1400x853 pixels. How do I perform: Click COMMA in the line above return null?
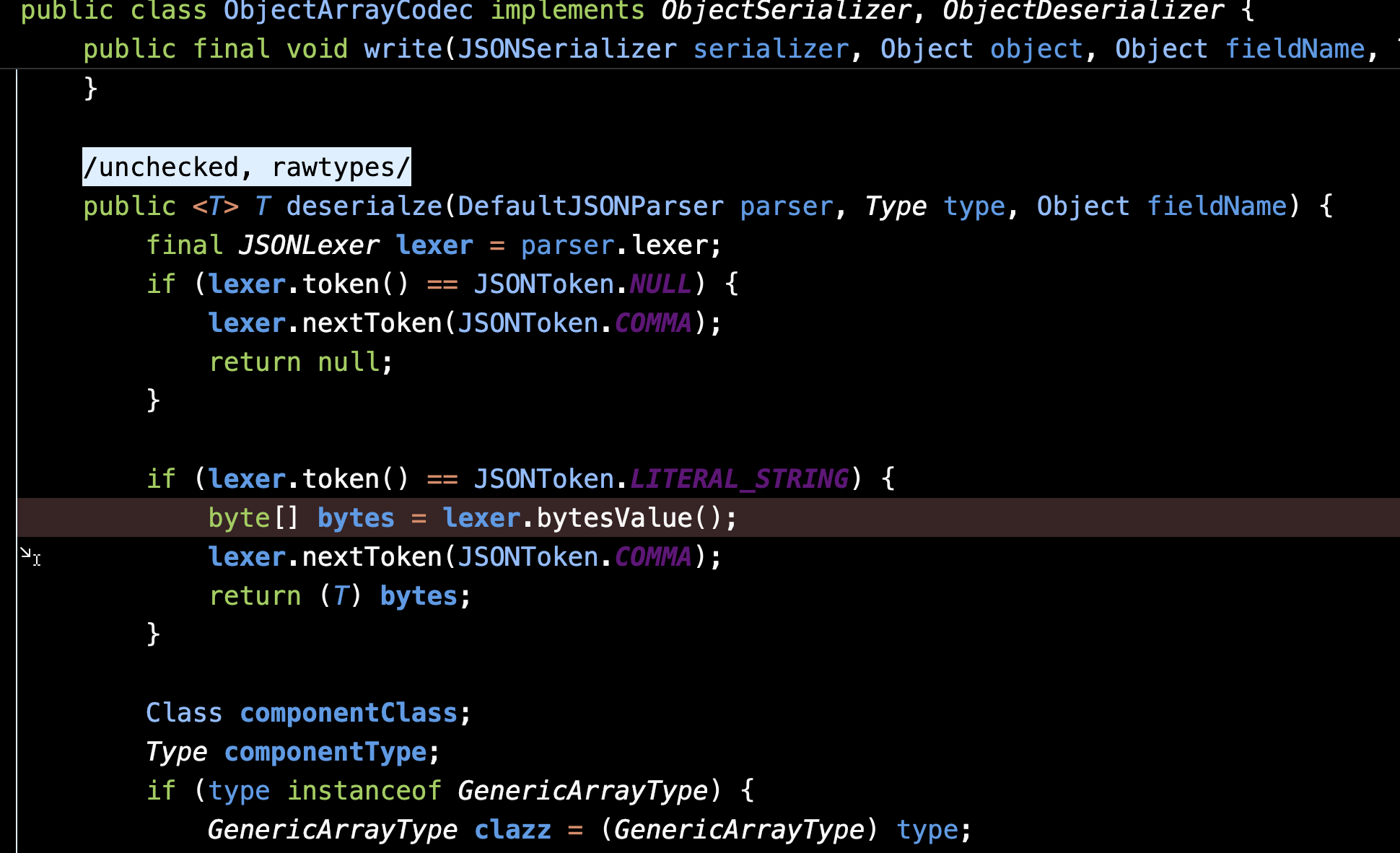pos(654,323)
